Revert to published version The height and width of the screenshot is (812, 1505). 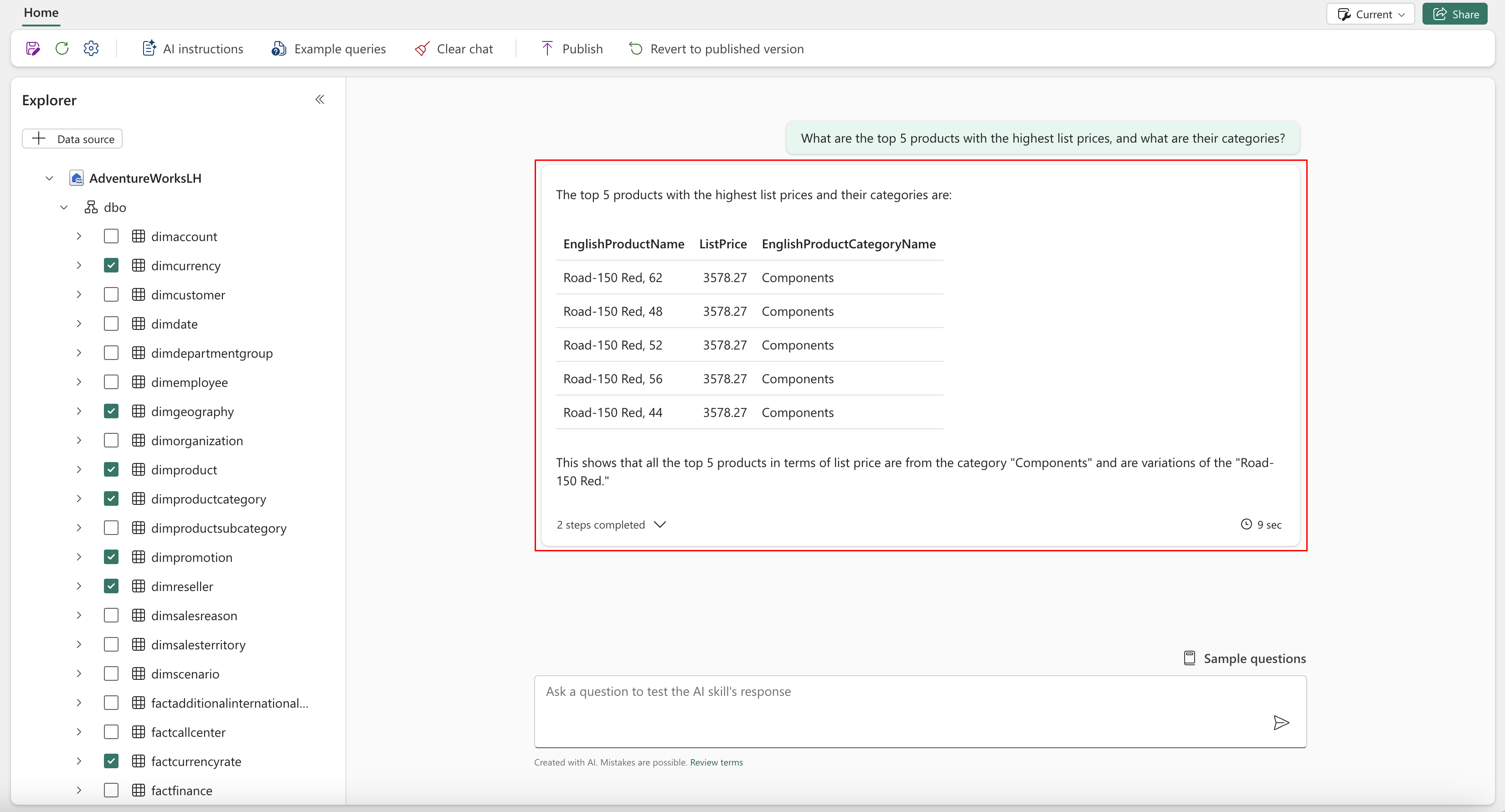point(716,49)
